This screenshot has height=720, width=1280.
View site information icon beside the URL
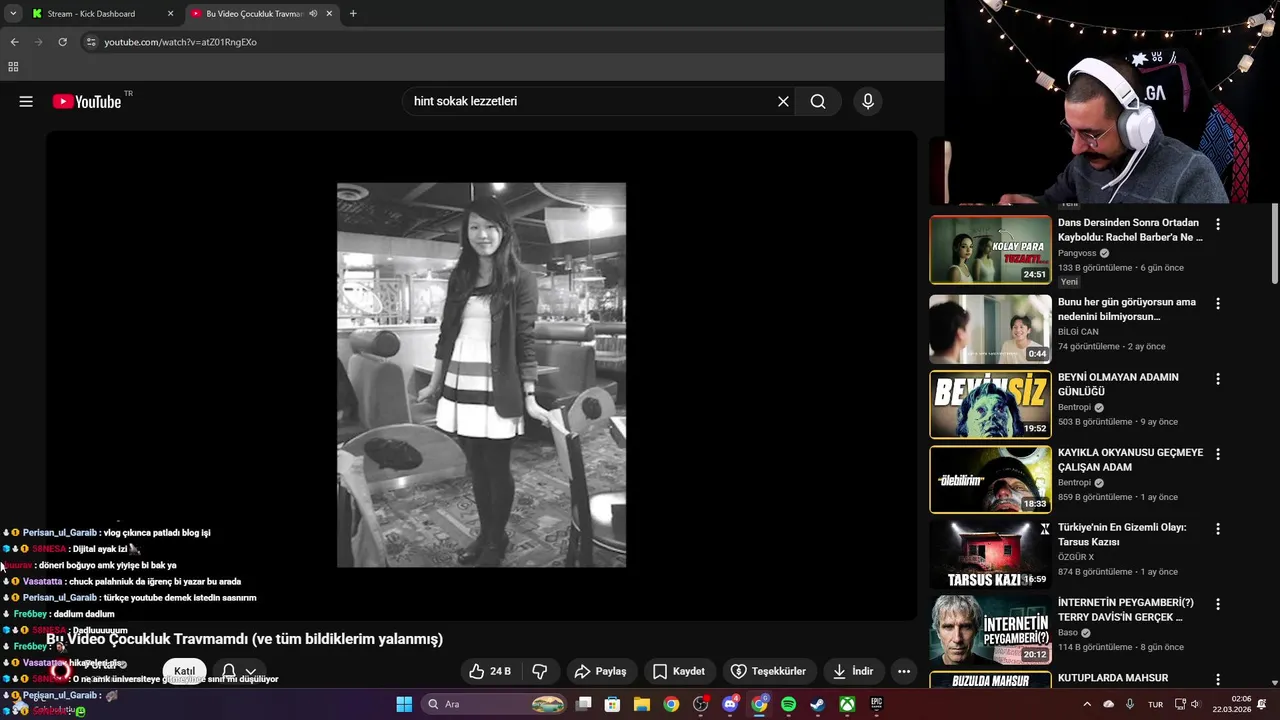point(91,42)
